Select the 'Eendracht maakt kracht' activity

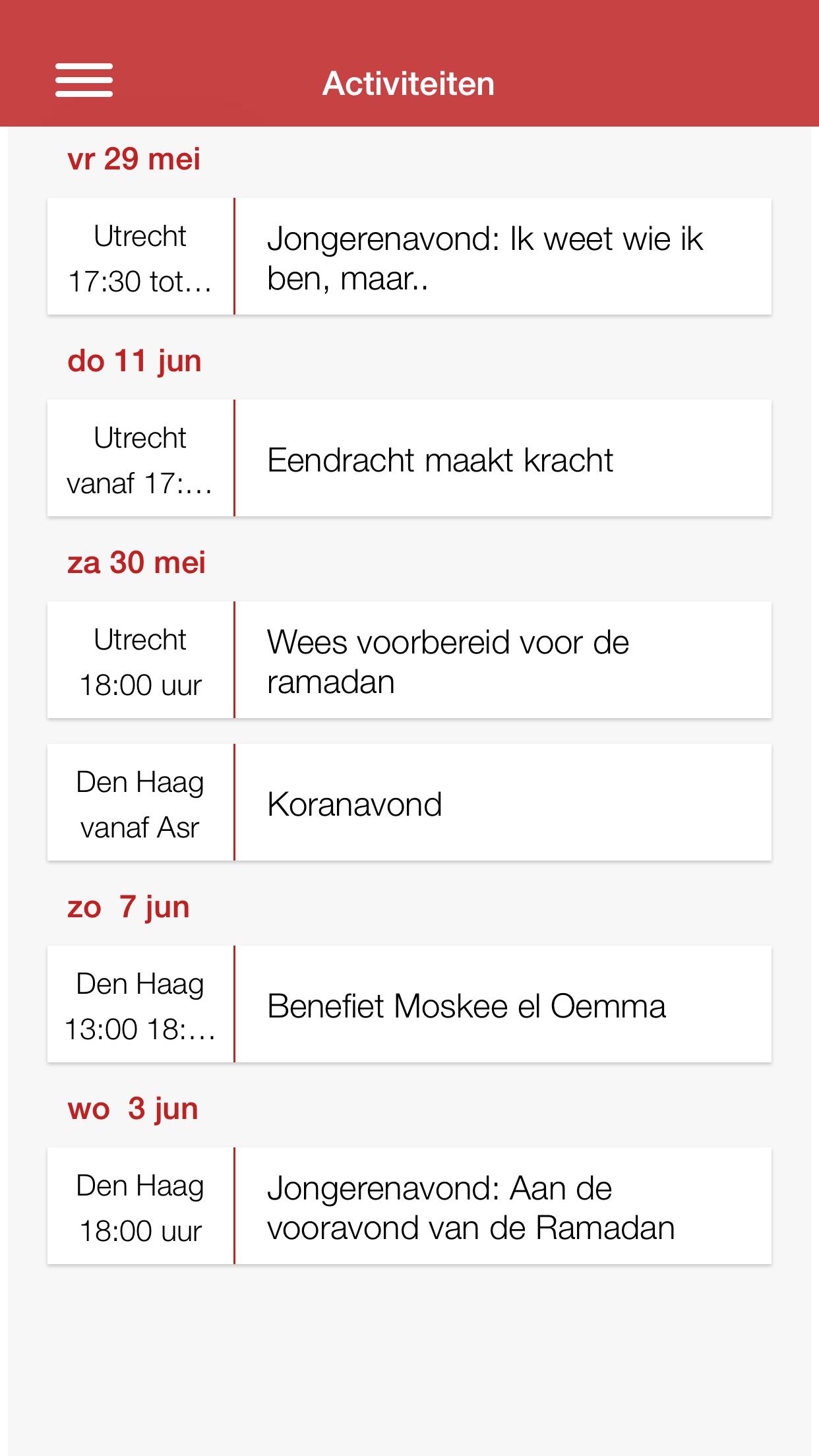click(x=502, y=459)
